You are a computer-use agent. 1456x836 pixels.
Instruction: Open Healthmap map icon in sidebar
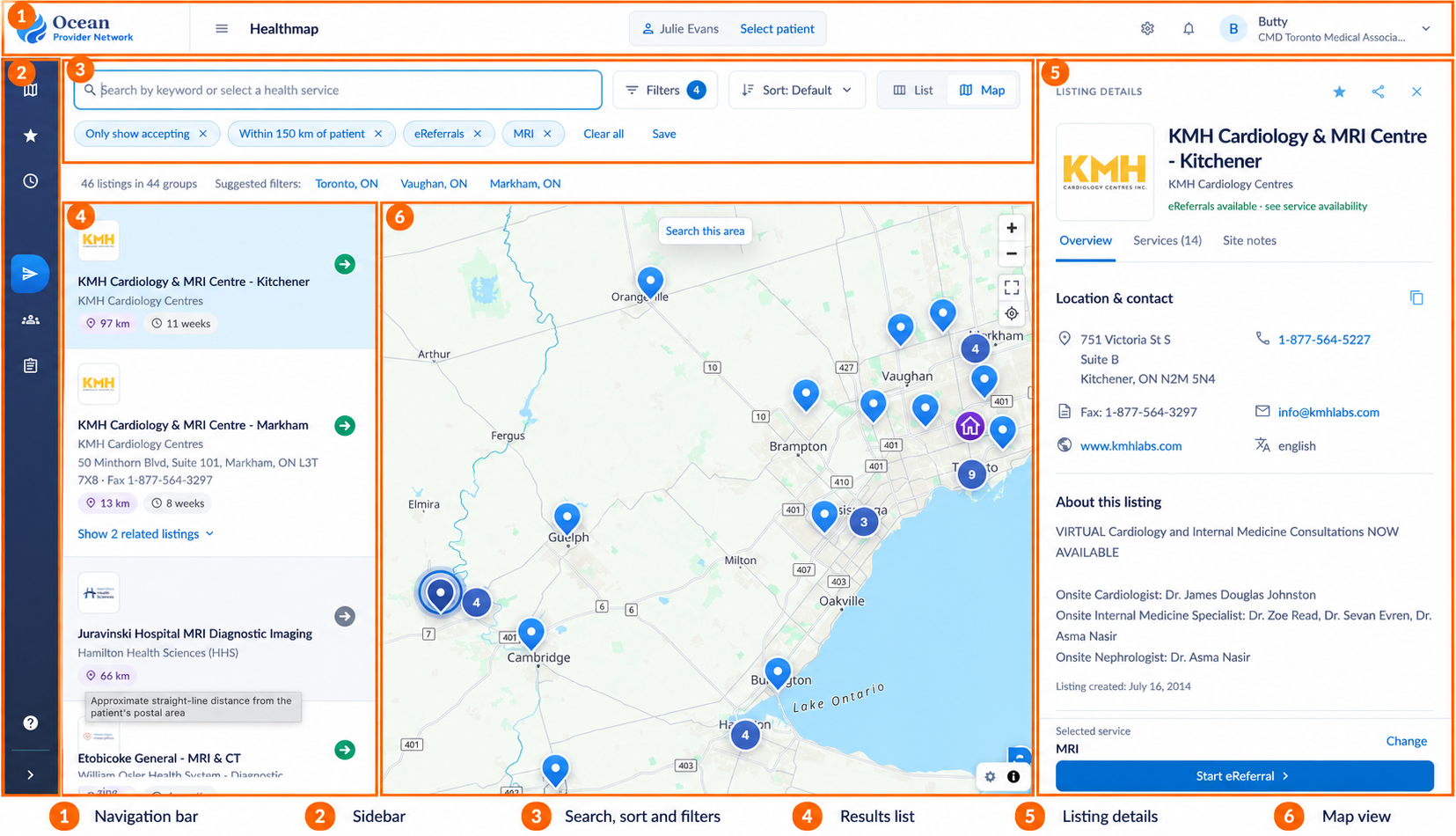tap(31, 90)
